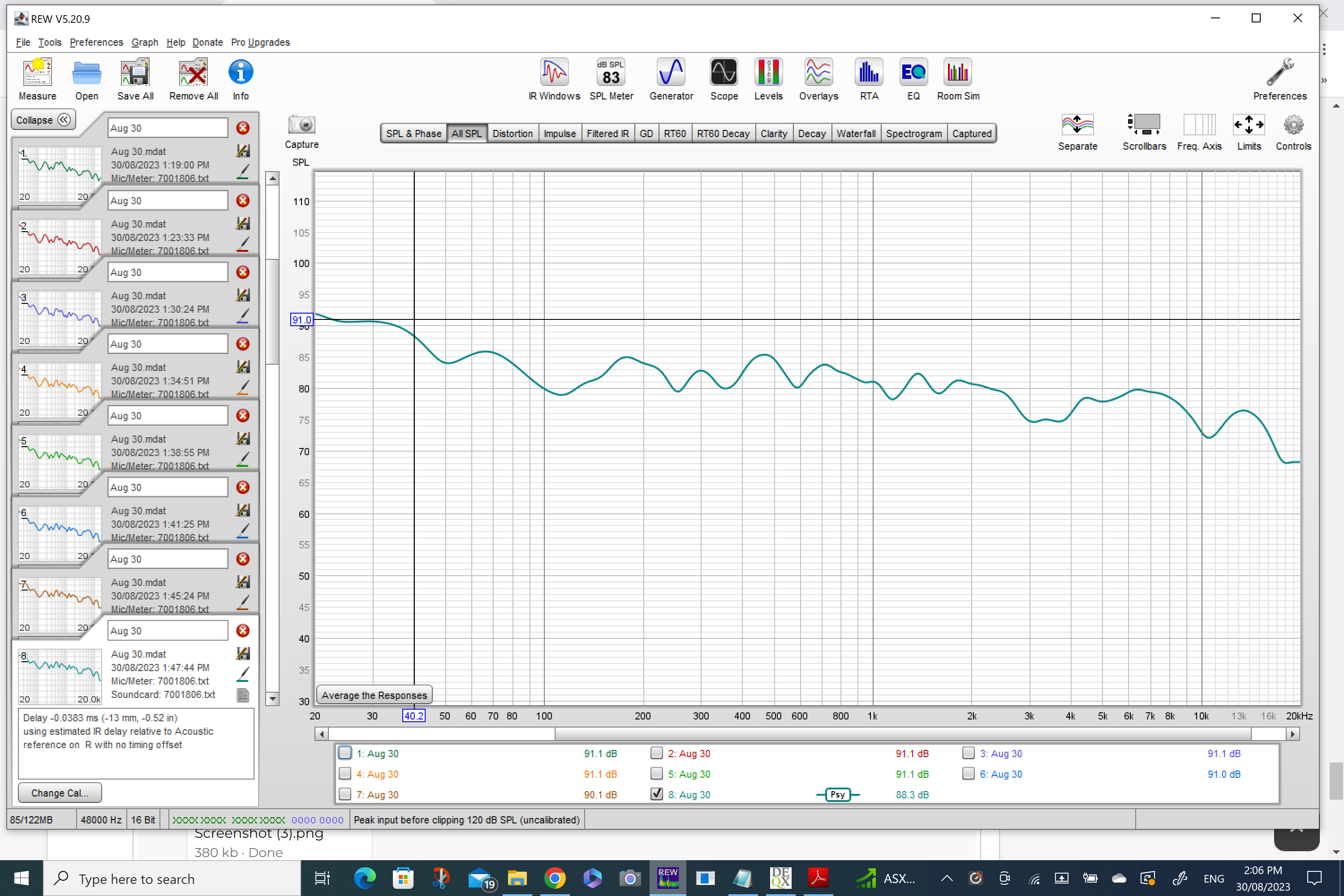Open the Scope tool
1344x896 pixels.
click(724, 79)
